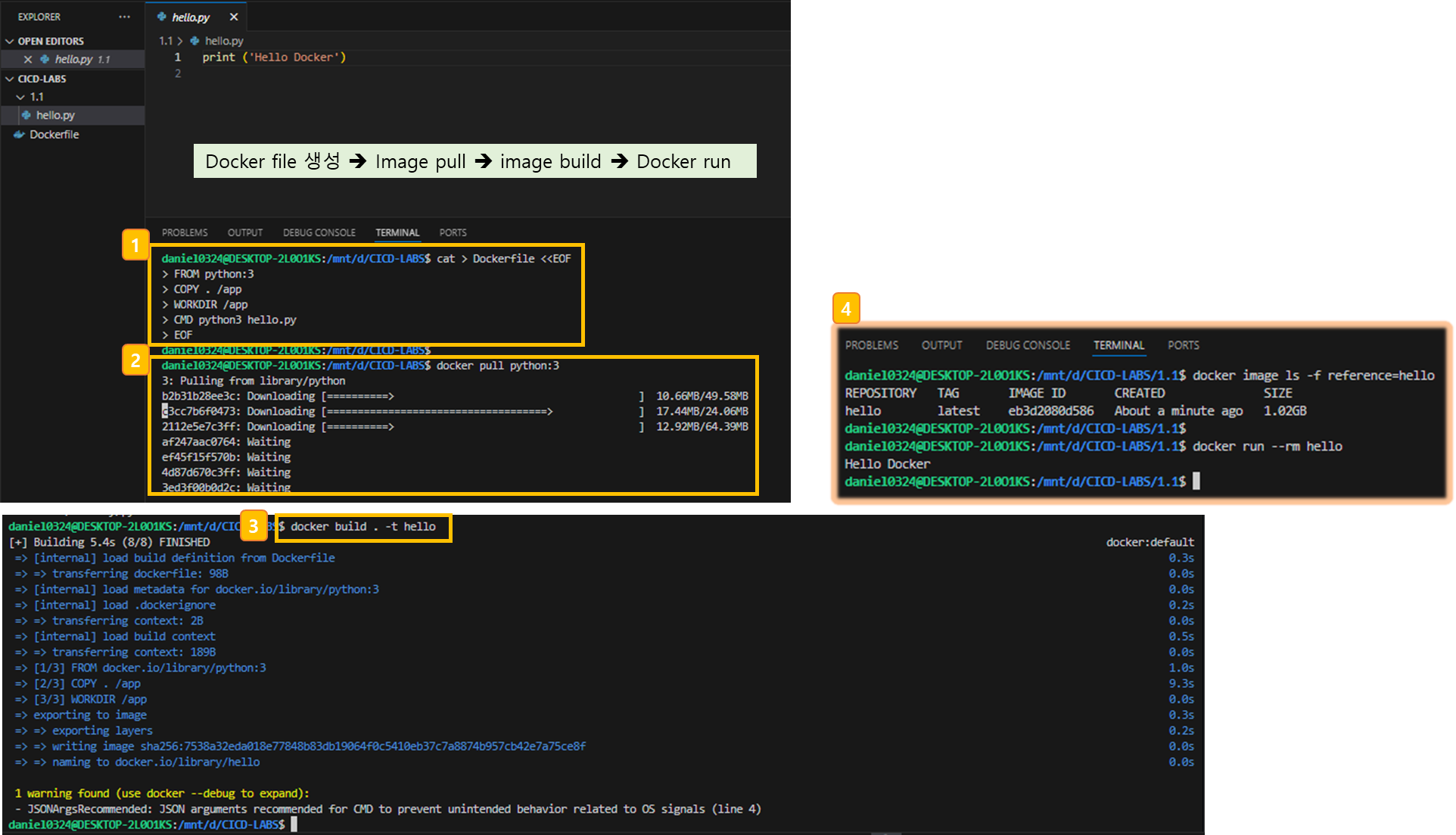The height and width of the screenshot is (835, 1456).
Task: Click the Dockerfile whale icon in explorer
Action: tap(20, 134)
